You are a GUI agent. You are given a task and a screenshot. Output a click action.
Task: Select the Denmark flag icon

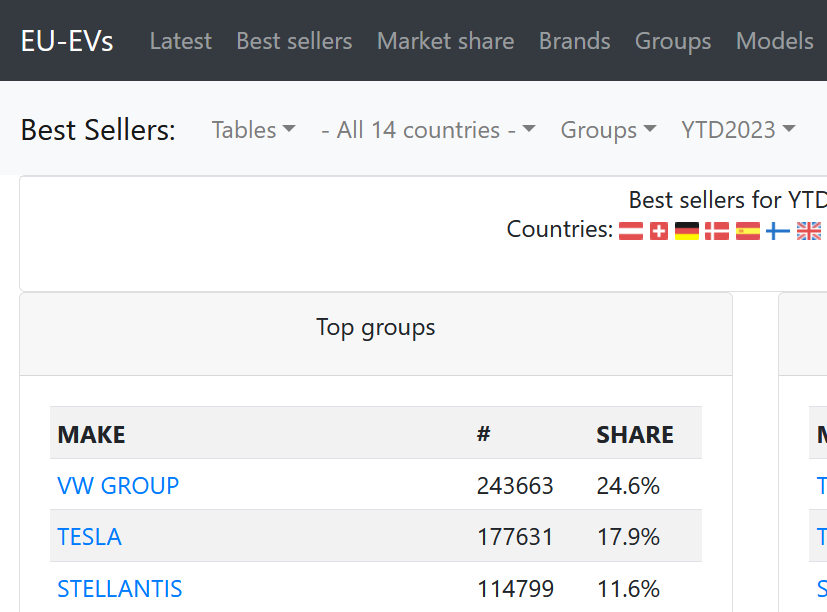[x=717, y=231]
